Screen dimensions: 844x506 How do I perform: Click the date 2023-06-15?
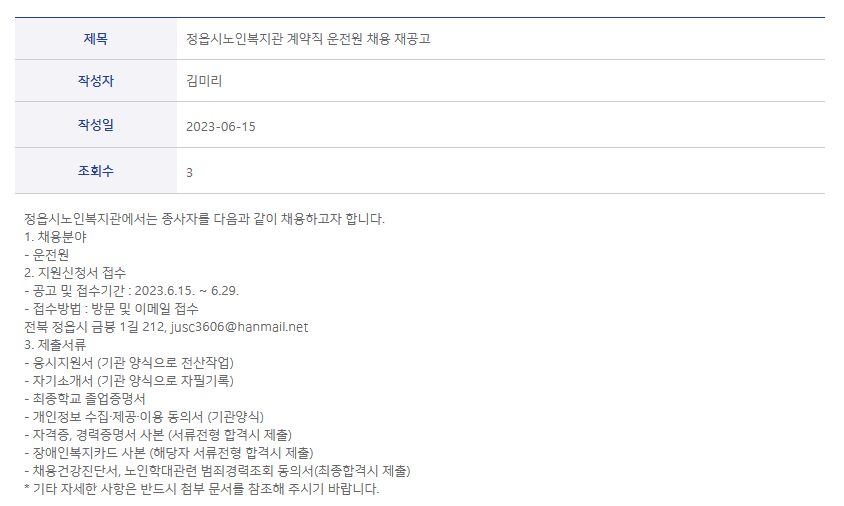(221, 126)
